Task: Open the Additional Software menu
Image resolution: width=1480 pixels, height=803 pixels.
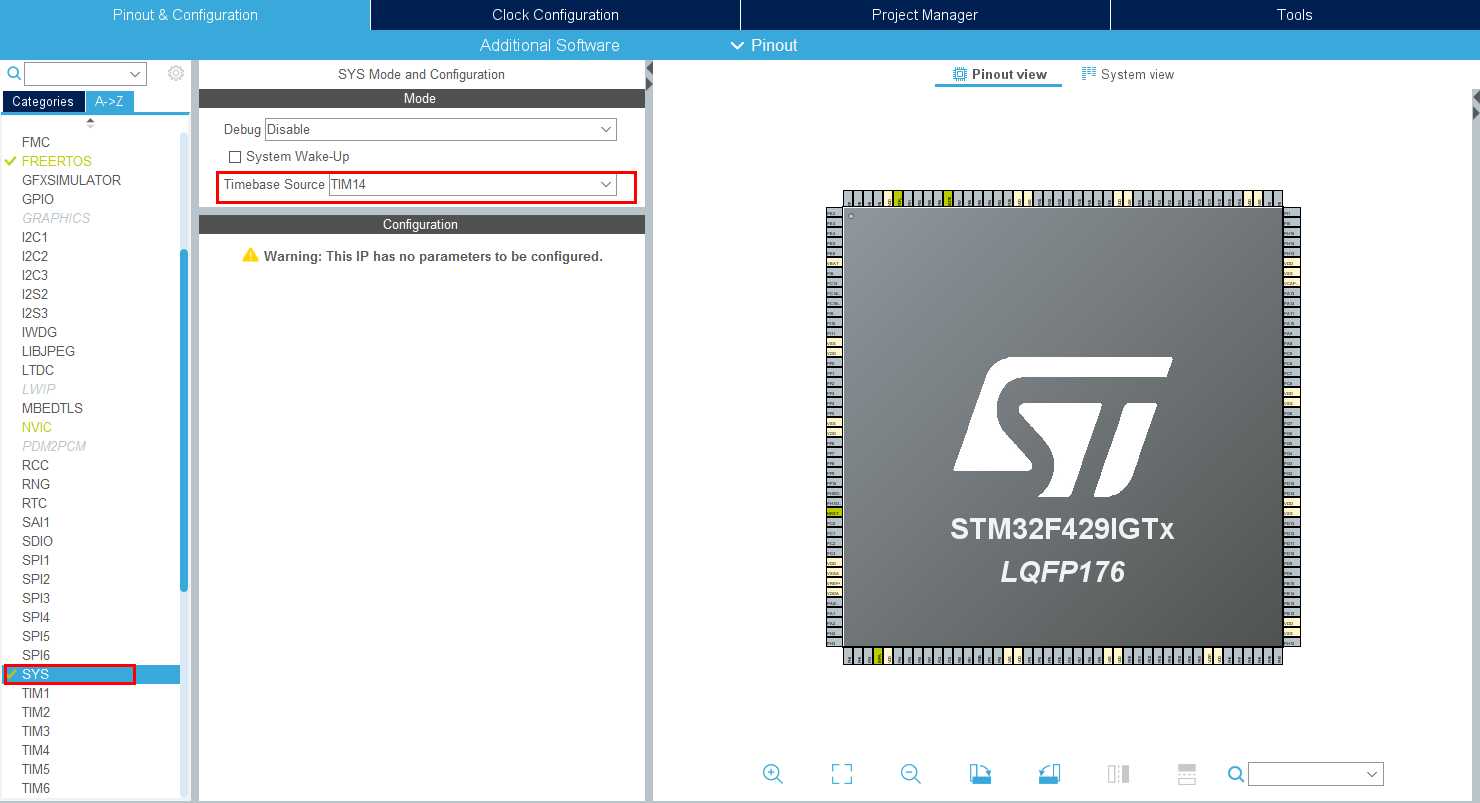Action: point(549,45)
